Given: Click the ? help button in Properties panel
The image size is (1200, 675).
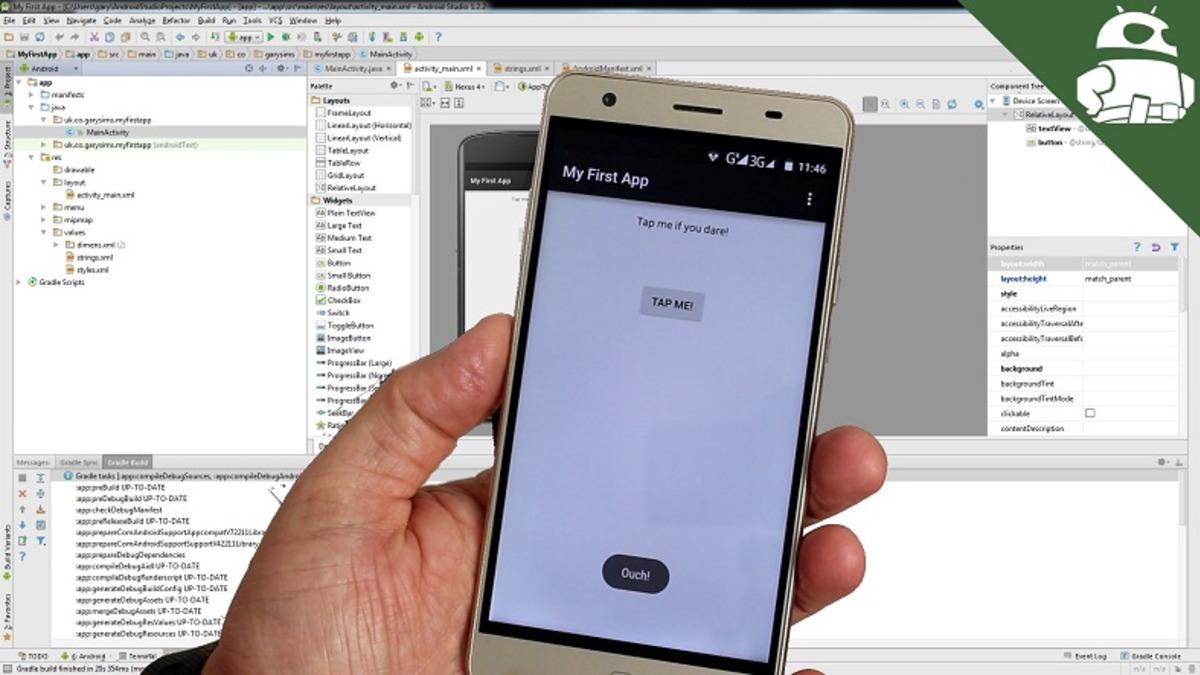Looking at the screenshot, I should [1137, 249].
